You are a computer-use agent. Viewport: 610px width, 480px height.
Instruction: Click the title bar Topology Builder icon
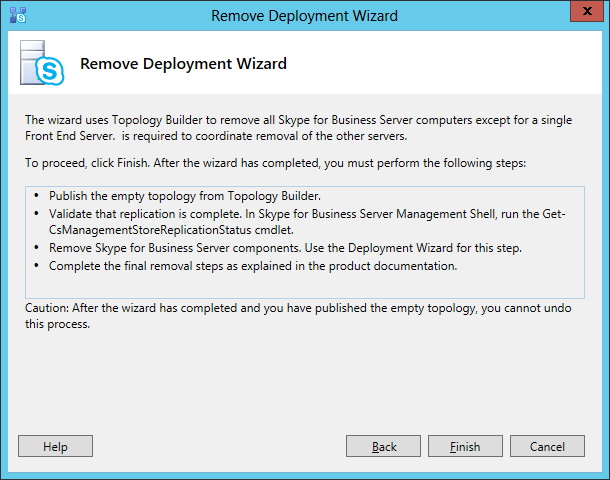pos(18,16)
